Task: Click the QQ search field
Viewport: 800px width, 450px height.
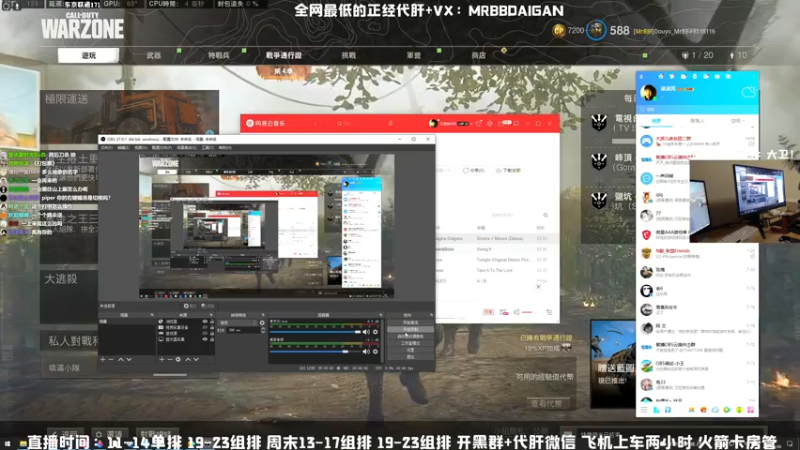Action: 697,109
